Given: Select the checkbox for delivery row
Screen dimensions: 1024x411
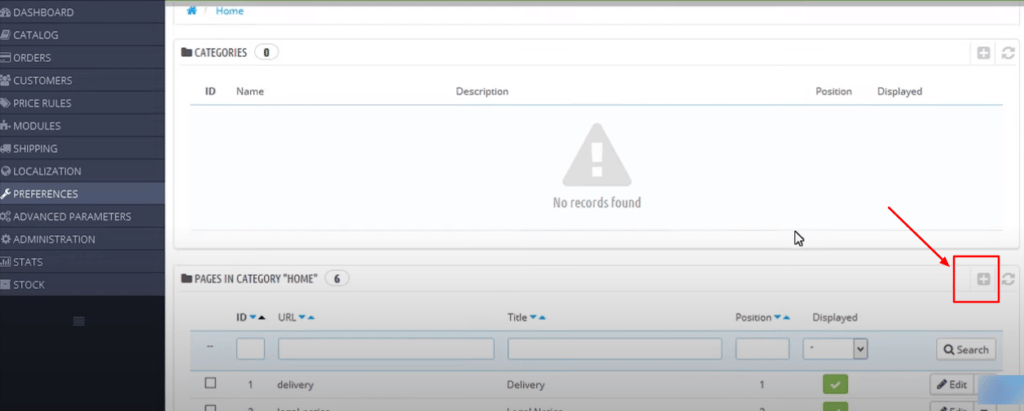Looking at the screenshot, I should click(x=210, y=383).
